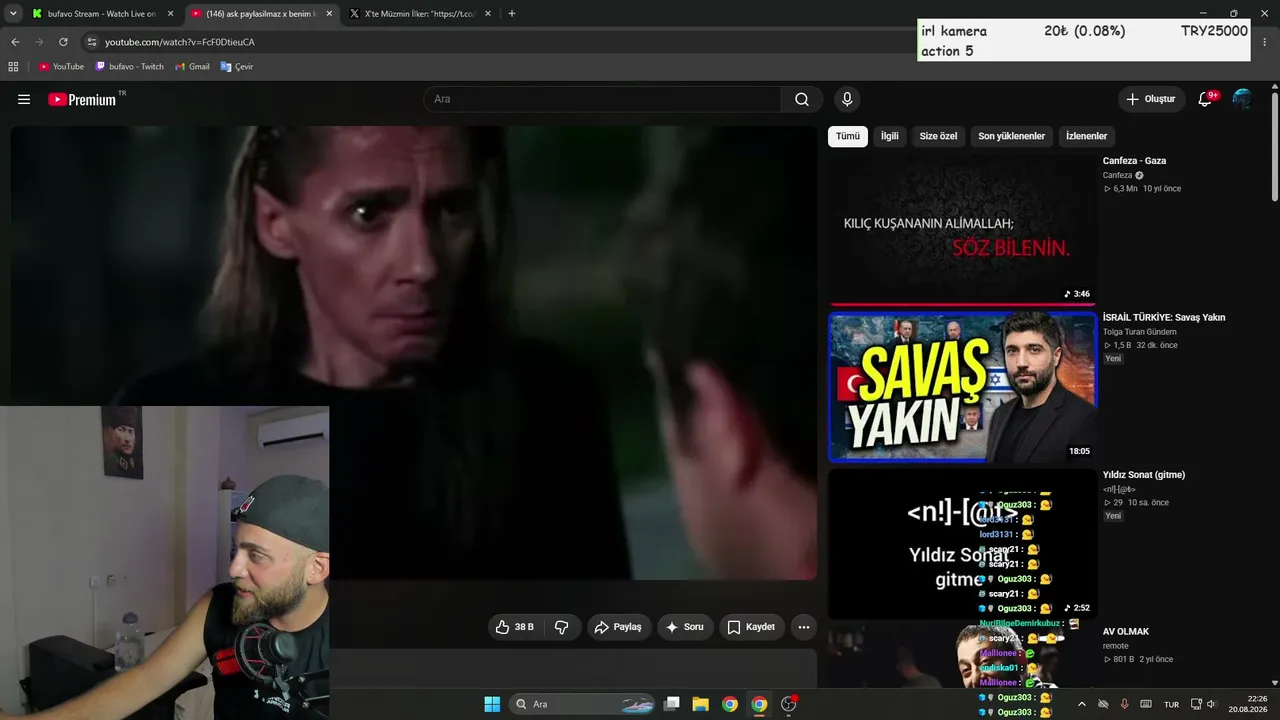View site information icon in address bar
Viewport: 1280px width, 720px height.
(92, 42)
